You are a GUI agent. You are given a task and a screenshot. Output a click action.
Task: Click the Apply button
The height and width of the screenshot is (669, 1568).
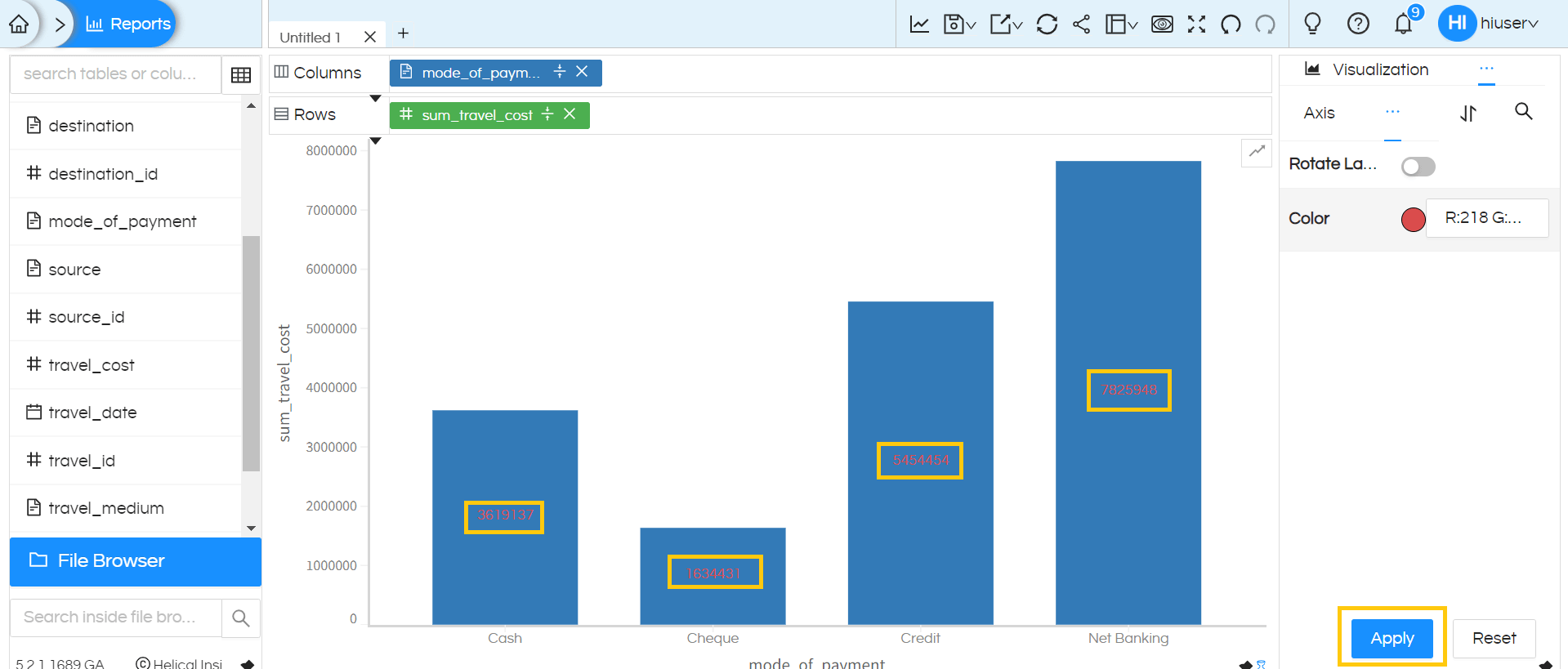(1392, 638)
